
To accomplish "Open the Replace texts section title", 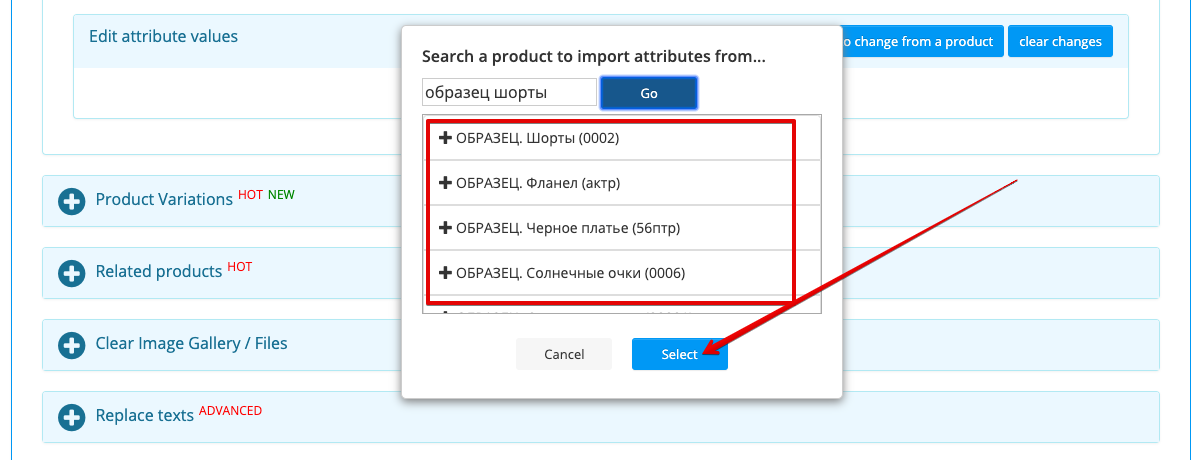I will (x=144, y=416).
